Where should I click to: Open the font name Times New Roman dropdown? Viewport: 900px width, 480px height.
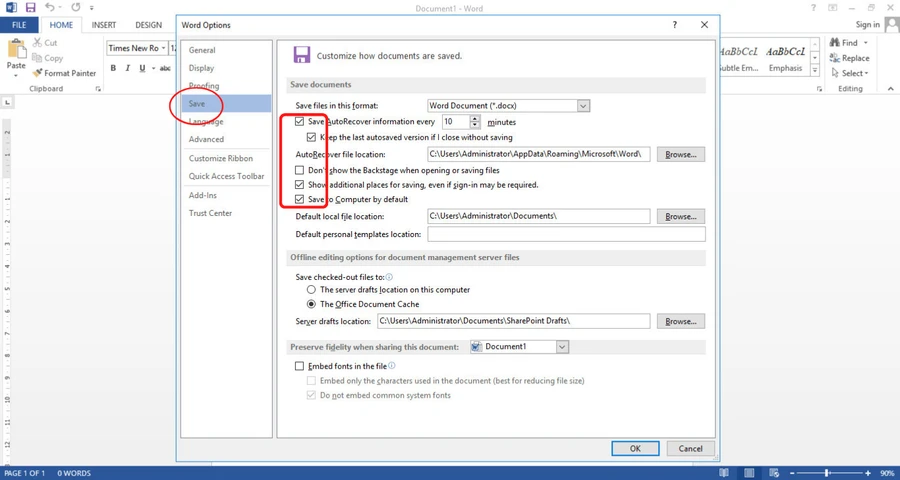(164, 48)
